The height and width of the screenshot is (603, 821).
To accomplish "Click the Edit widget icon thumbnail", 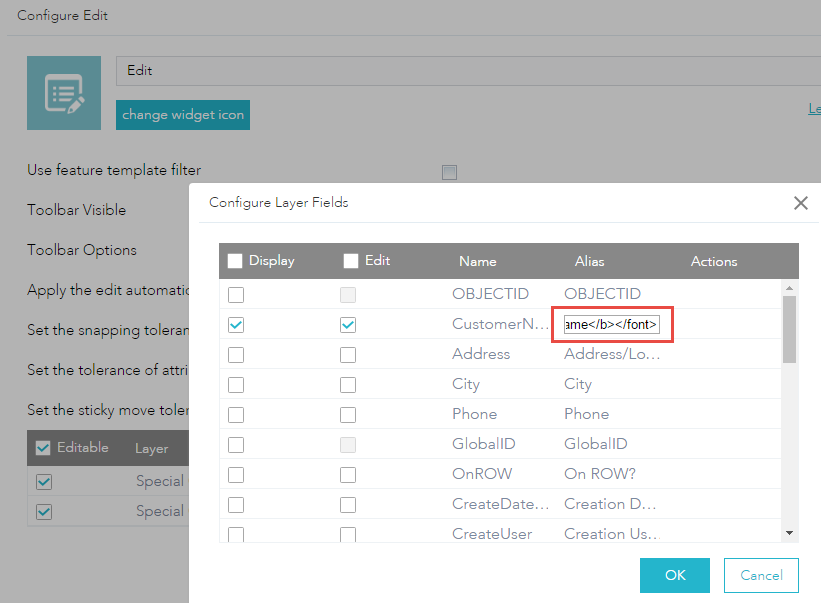I will pos(64,93).
